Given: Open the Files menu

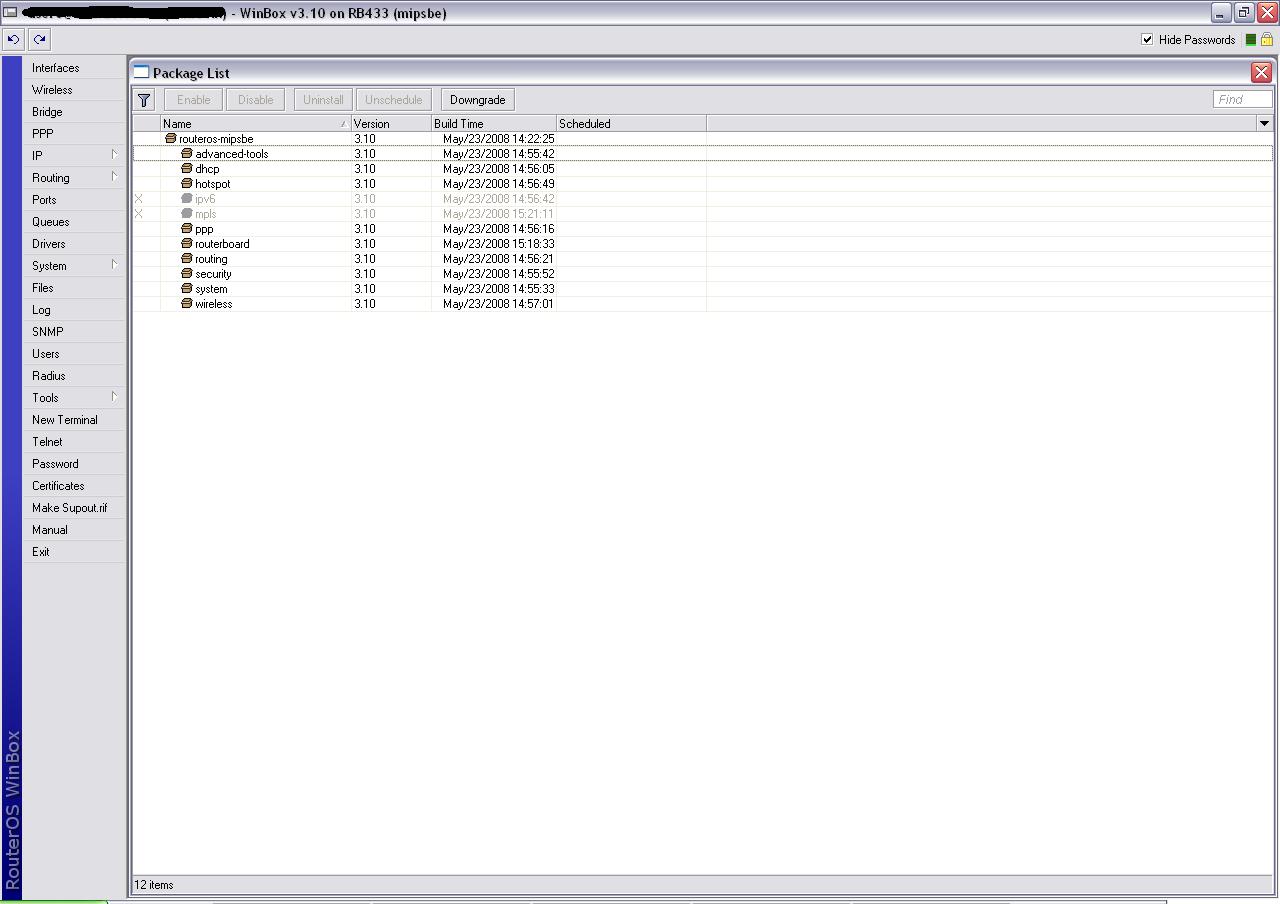Looking at the screenshot, I should click(x=74, y=288).
